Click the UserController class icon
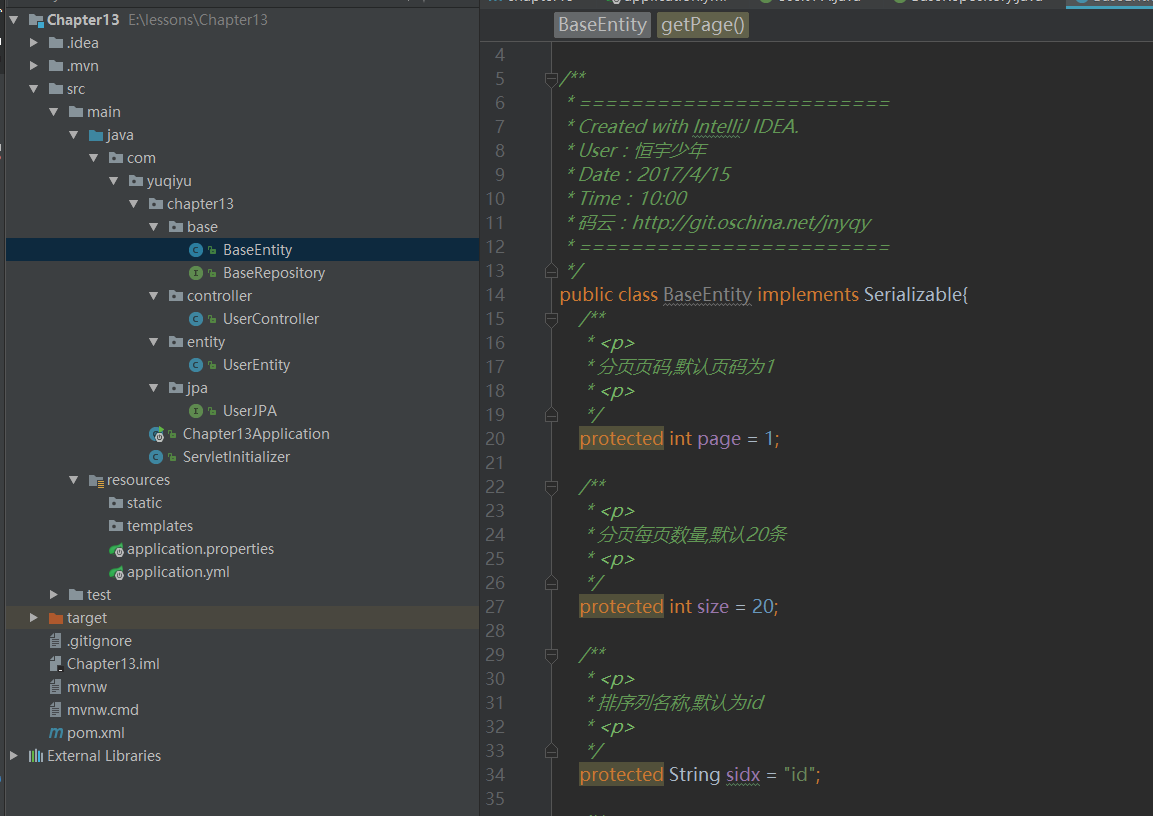1153x816 pixels. [196, 319]
